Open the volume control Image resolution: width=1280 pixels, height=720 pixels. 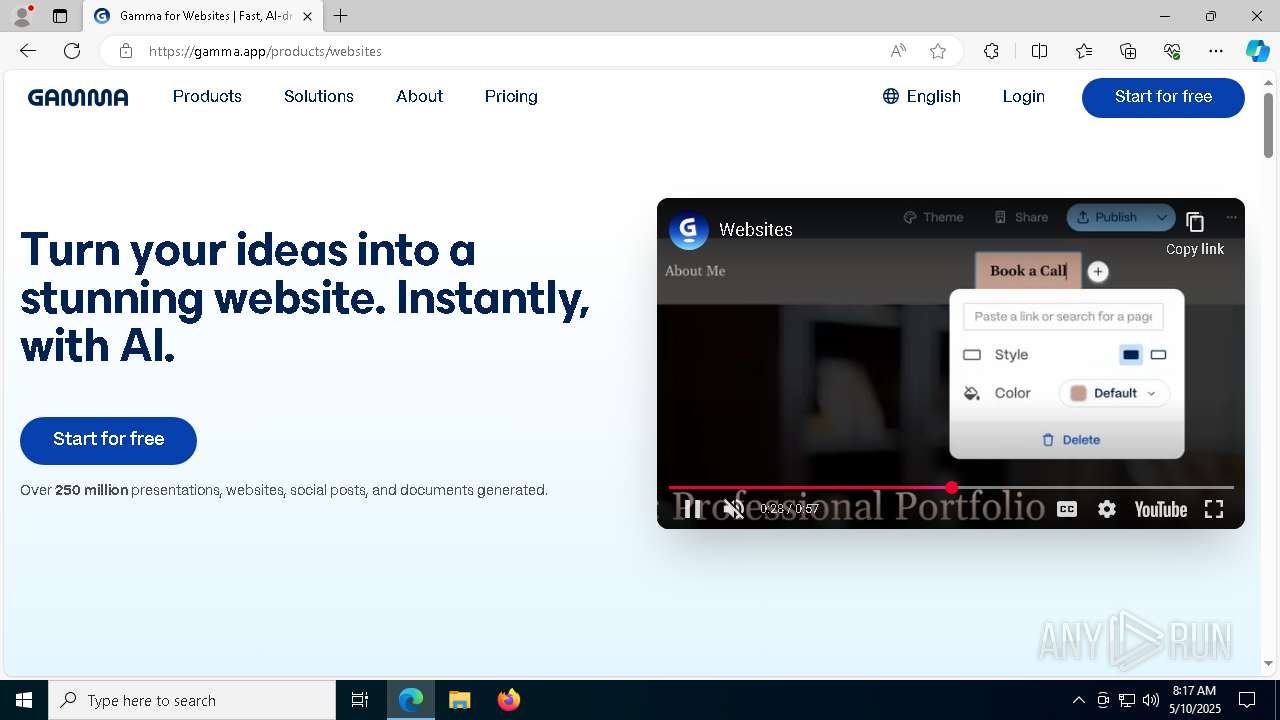pyautogui.click(x=1151, y=700)
